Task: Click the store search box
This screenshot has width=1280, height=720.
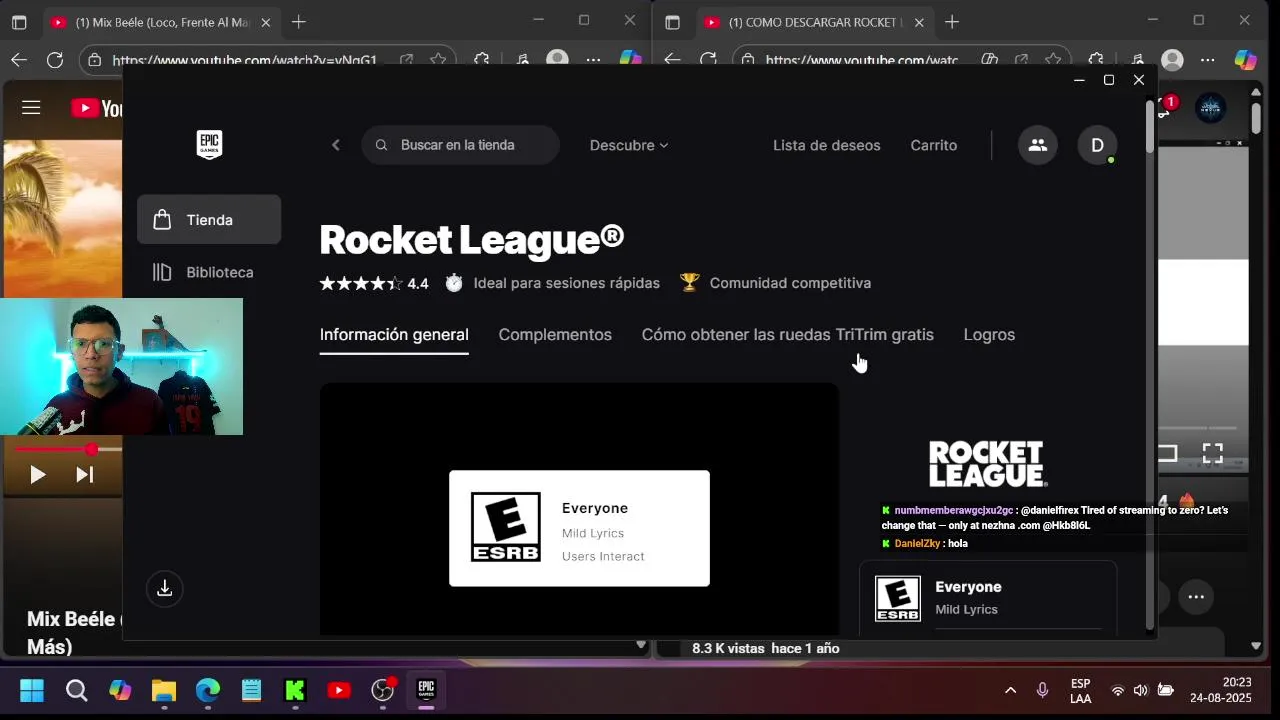Action: [460, 145]
